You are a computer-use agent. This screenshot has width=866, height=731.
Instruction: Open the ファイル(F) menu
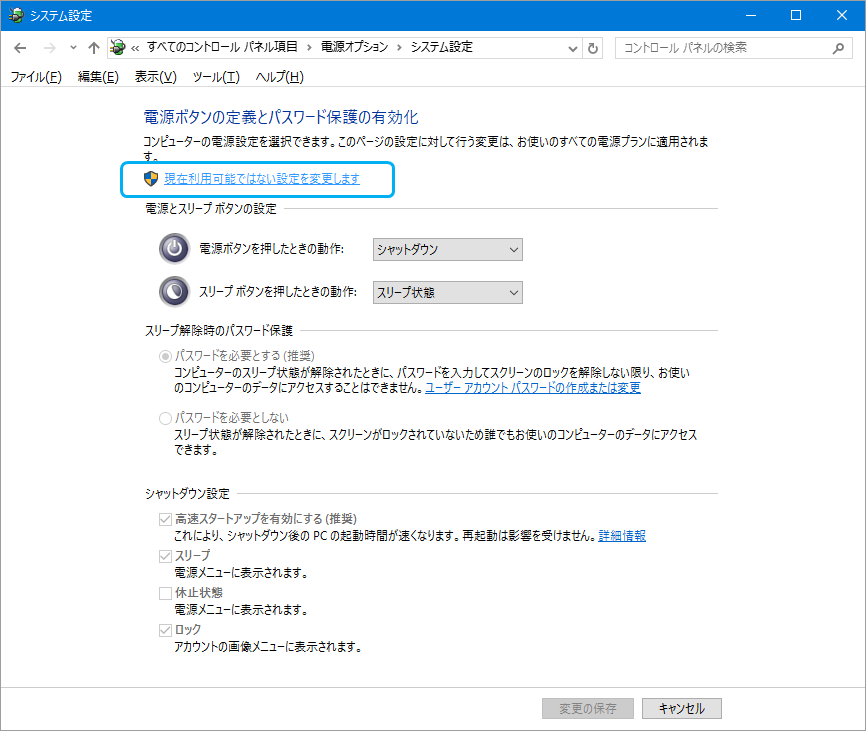coord(35,77)
